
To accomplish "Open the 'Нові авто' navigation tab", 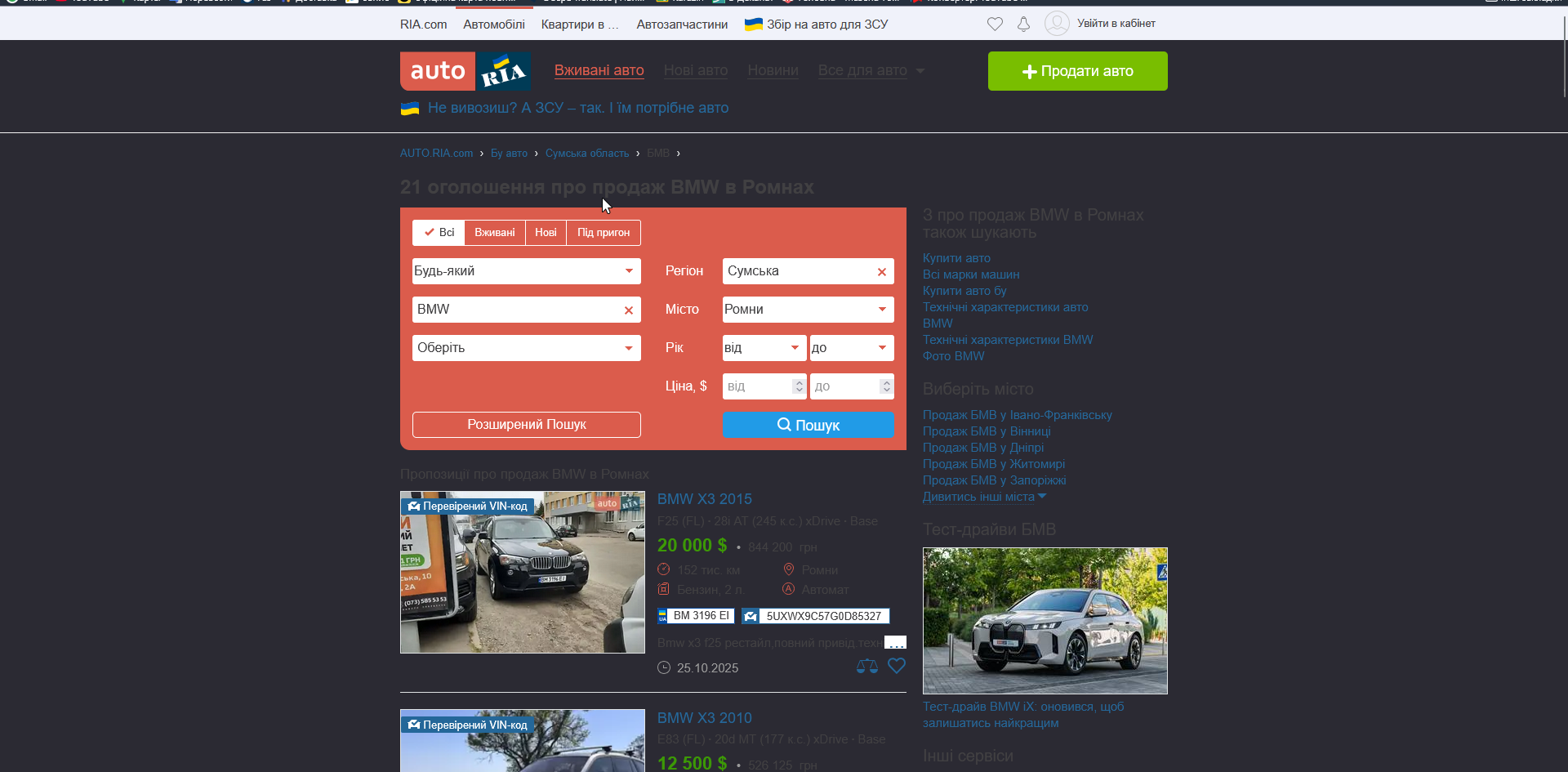I will (x=695, y=70).
